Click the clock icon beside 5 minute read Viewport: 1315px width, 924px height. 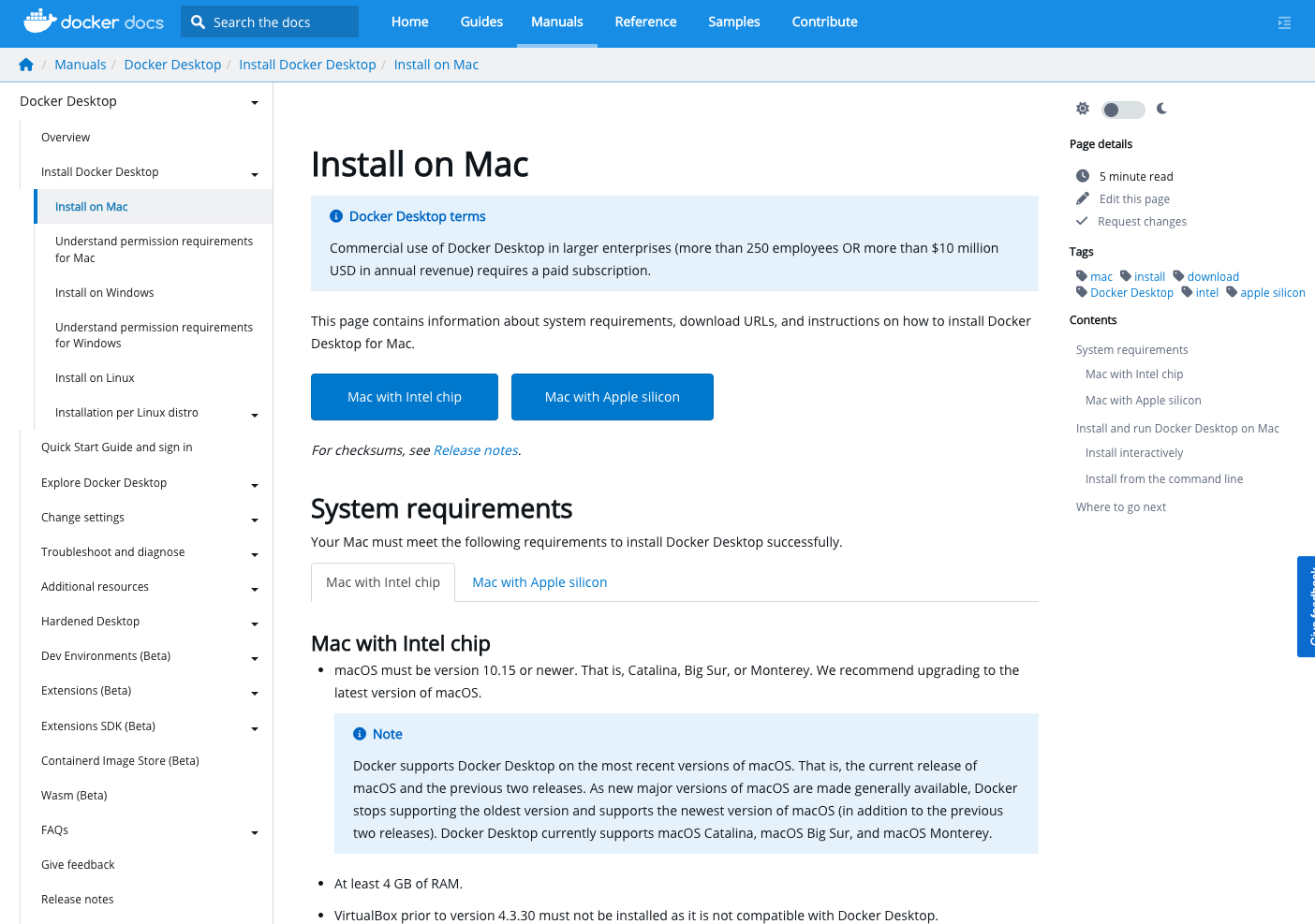(1083, 176)
